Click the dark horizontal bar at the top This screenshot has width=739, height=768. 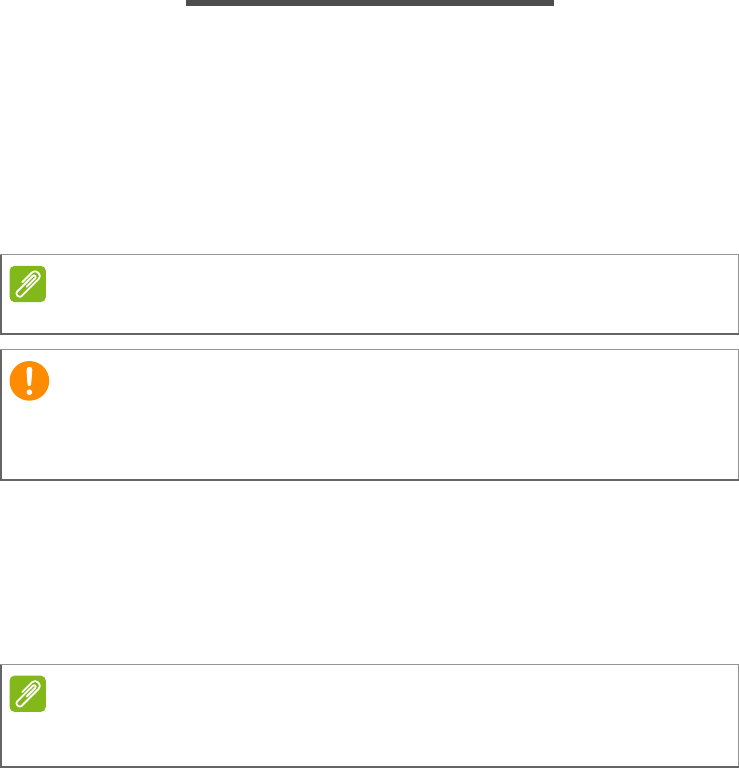tap(370, 3)
